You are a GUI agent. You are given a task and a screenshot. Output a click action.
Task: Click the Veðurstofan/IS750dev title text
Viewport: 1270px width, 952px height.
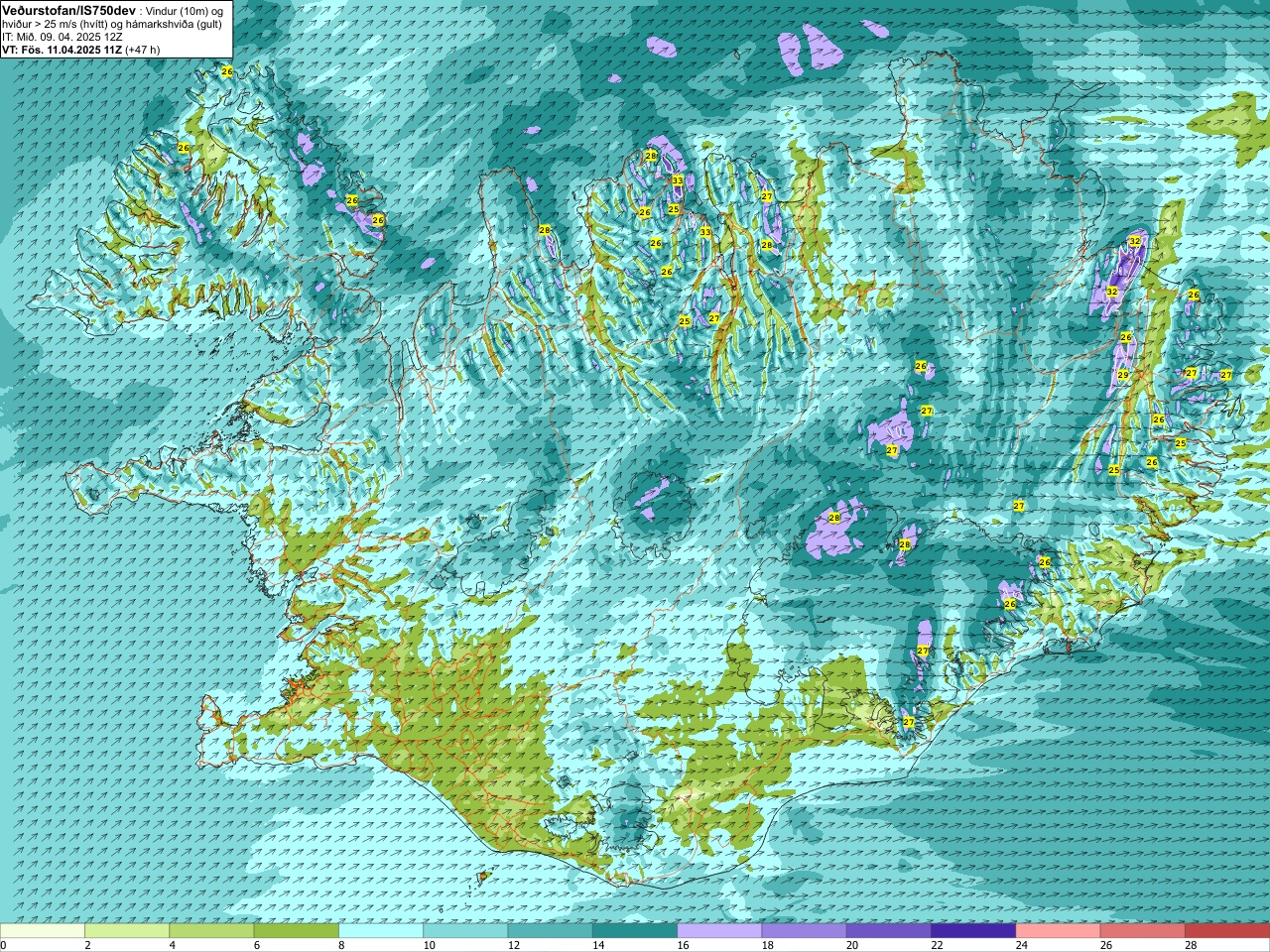click(69, 9)
